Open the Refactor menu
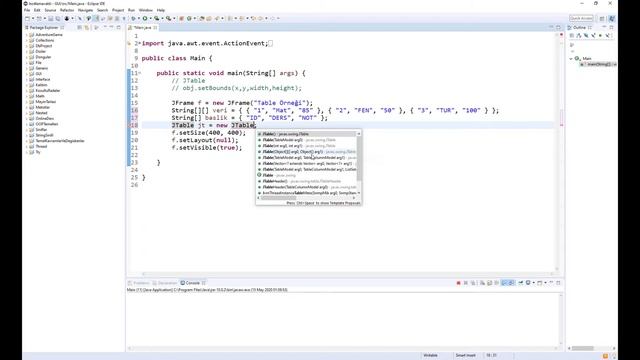This screenshot has height=360, width=640. [67, 10]
